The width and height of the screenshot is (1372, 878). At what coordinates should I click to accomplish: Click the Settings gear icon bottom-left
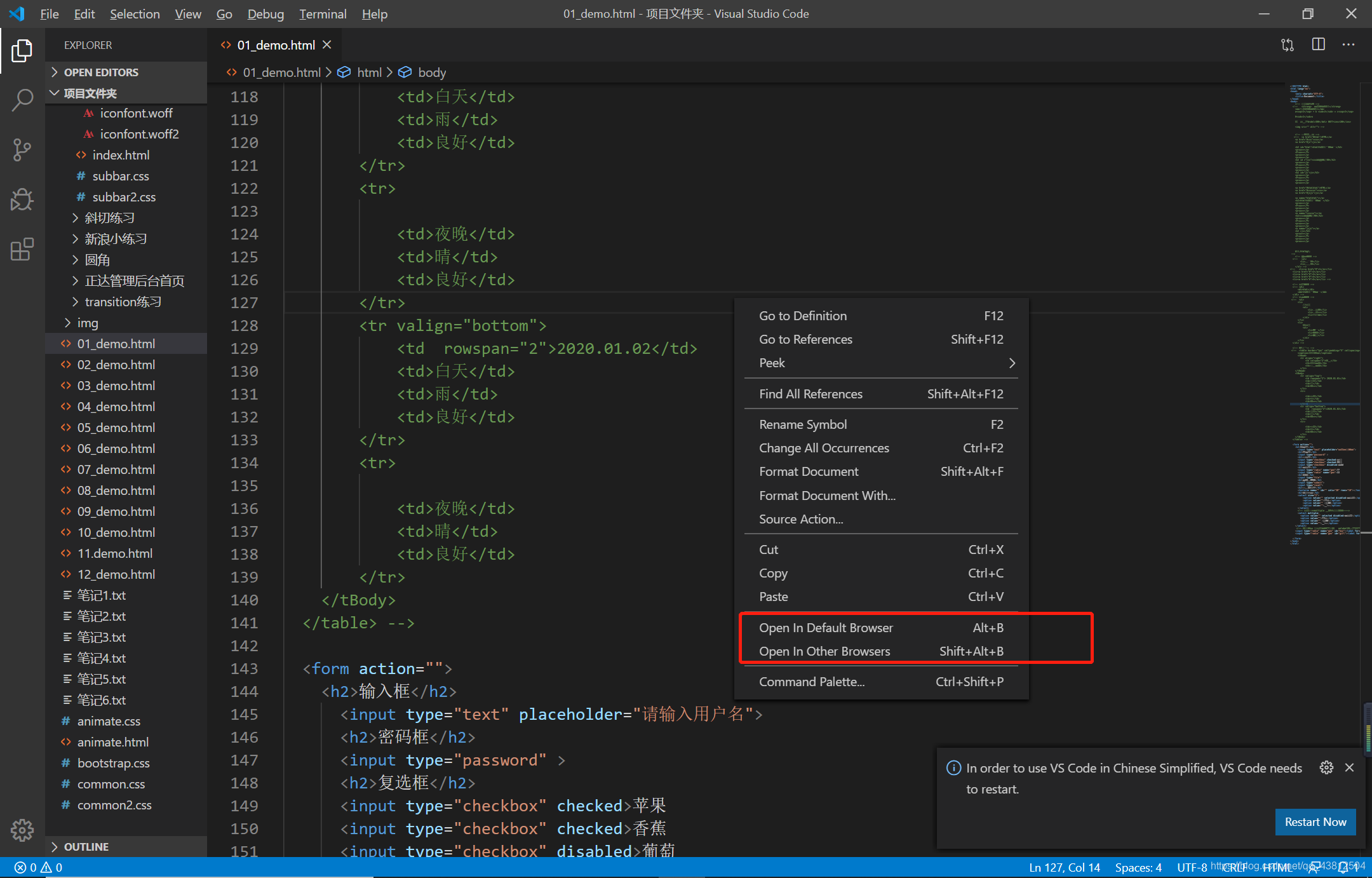(22, 831)
